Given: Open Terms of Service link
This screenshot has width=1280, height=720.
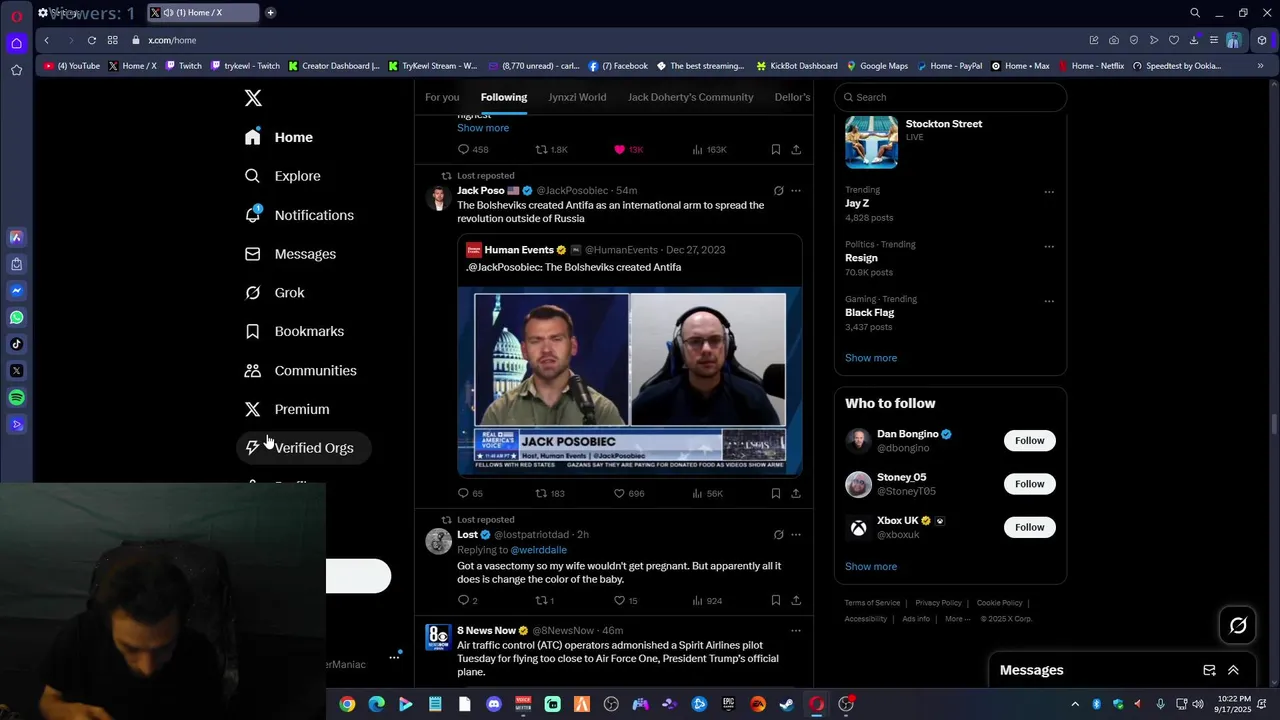Looking at the screenshot, I should (872, 603).
